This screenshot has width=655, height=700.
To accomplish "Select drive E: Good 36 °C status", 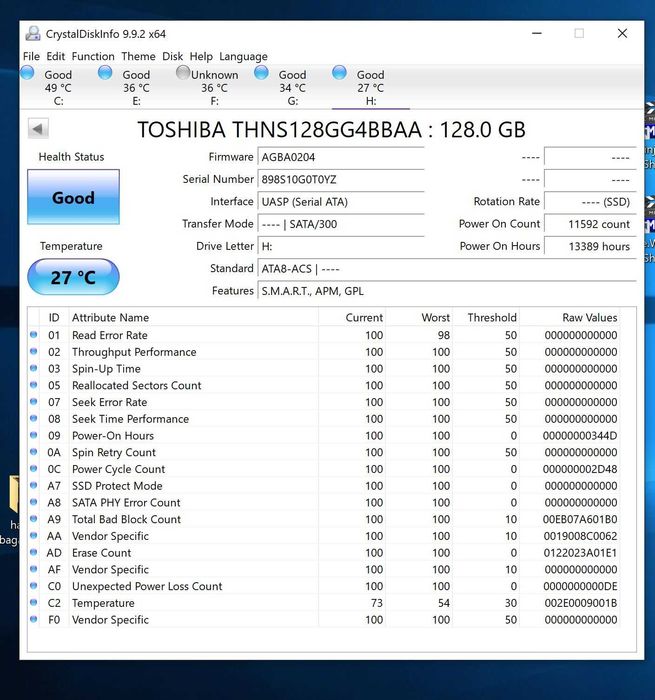I will pos(136,88).
